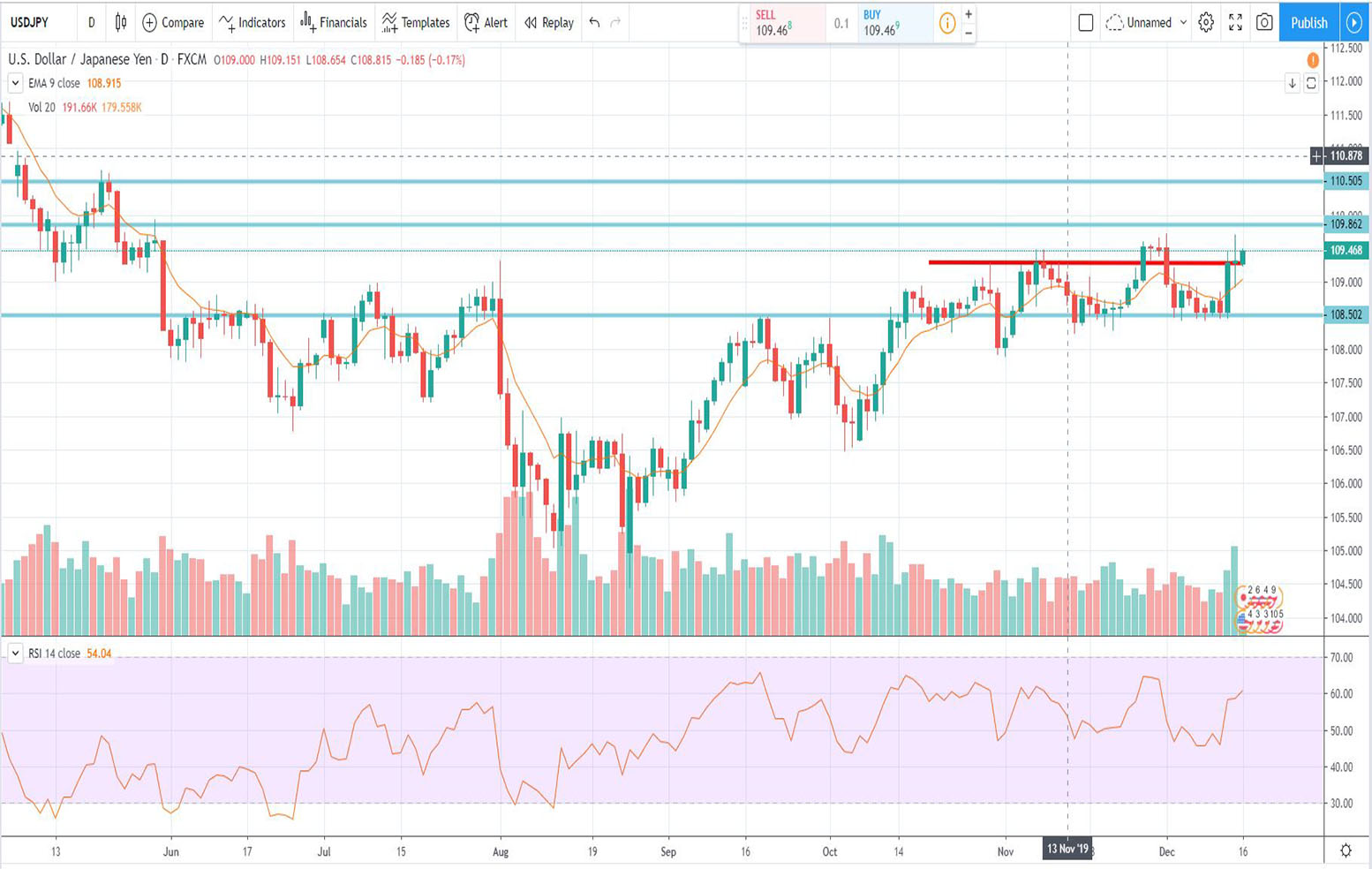
Task: Take a chart snapshot with the camera icon
Action: (x=1264, y=23)
